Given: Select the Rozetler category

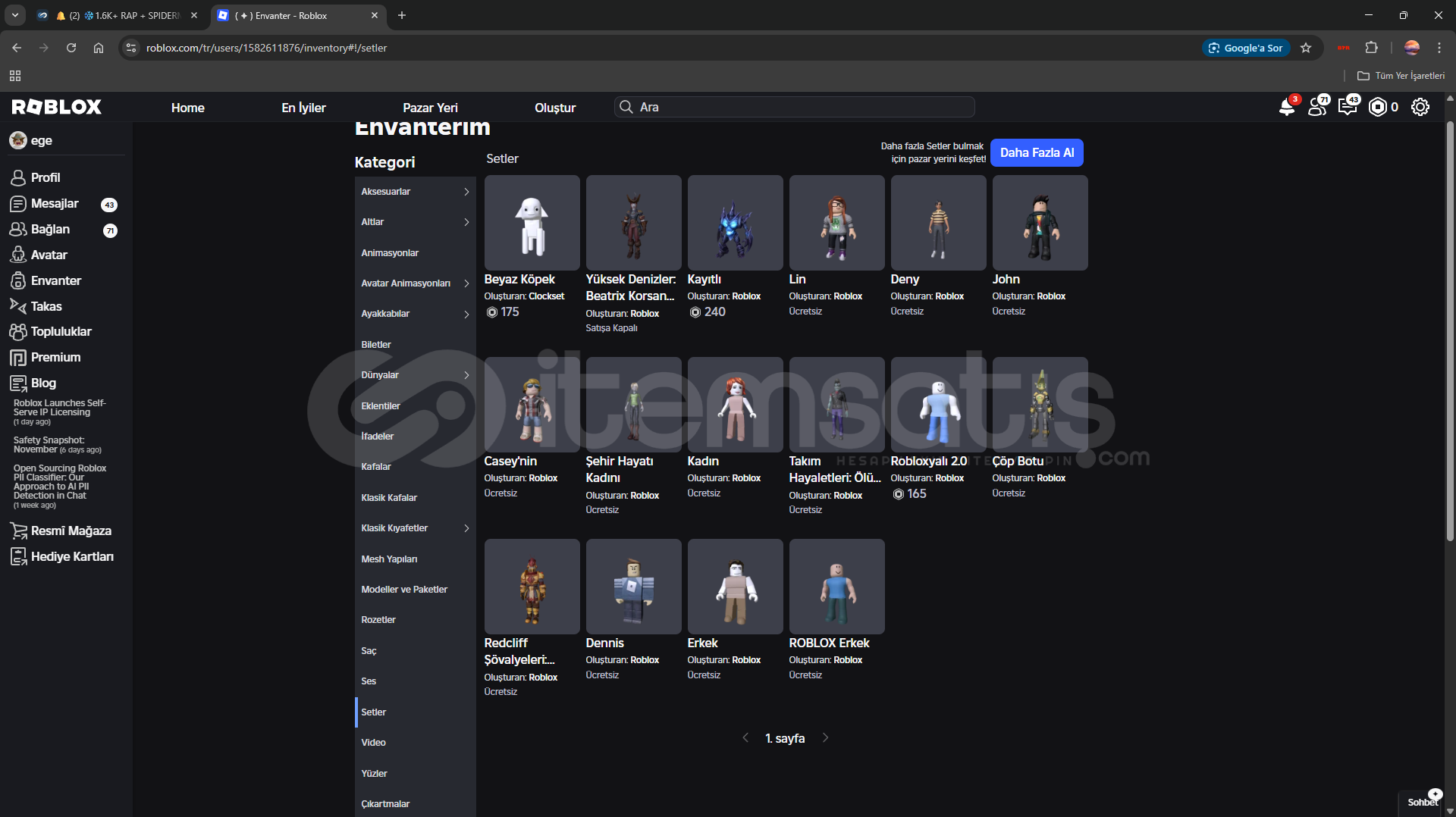Looking at the screenshot, I should 378,620.
